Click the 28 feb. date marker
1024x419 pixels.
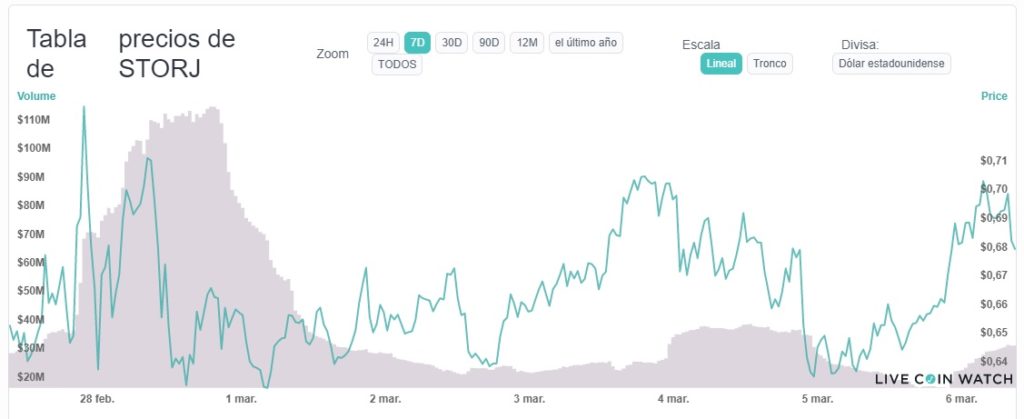[x=98, y=398]
